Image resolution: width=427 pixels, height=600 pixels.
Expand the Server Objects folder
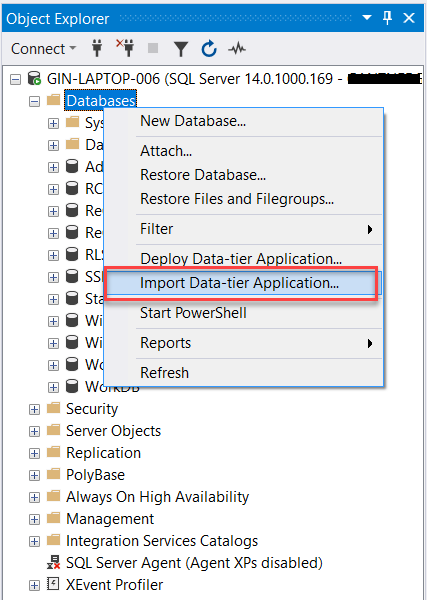34,432
